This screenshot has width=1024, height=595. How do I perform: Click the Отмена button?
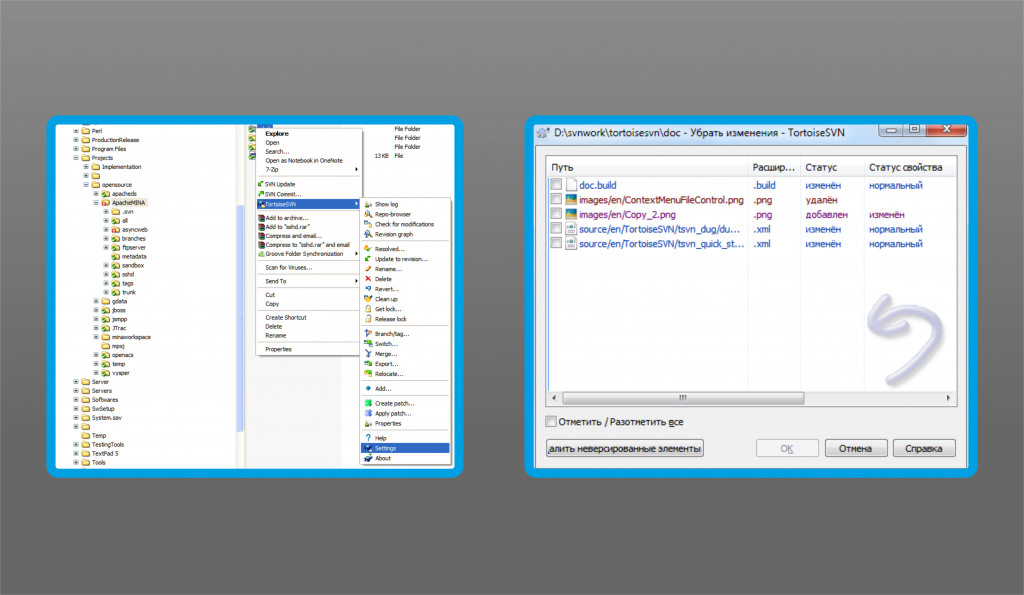[856, 449]
